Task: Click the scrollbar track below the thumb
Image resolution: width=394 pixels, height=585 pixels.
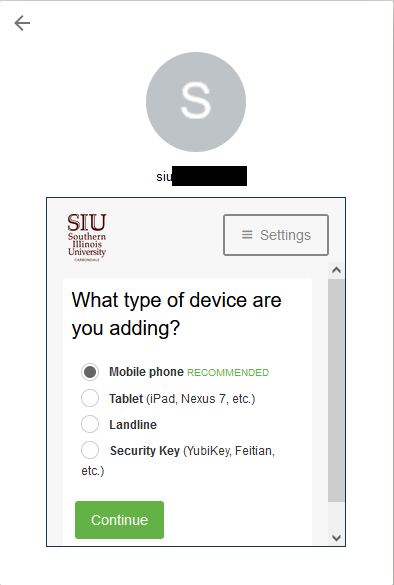Action: [x=337, y=516]
